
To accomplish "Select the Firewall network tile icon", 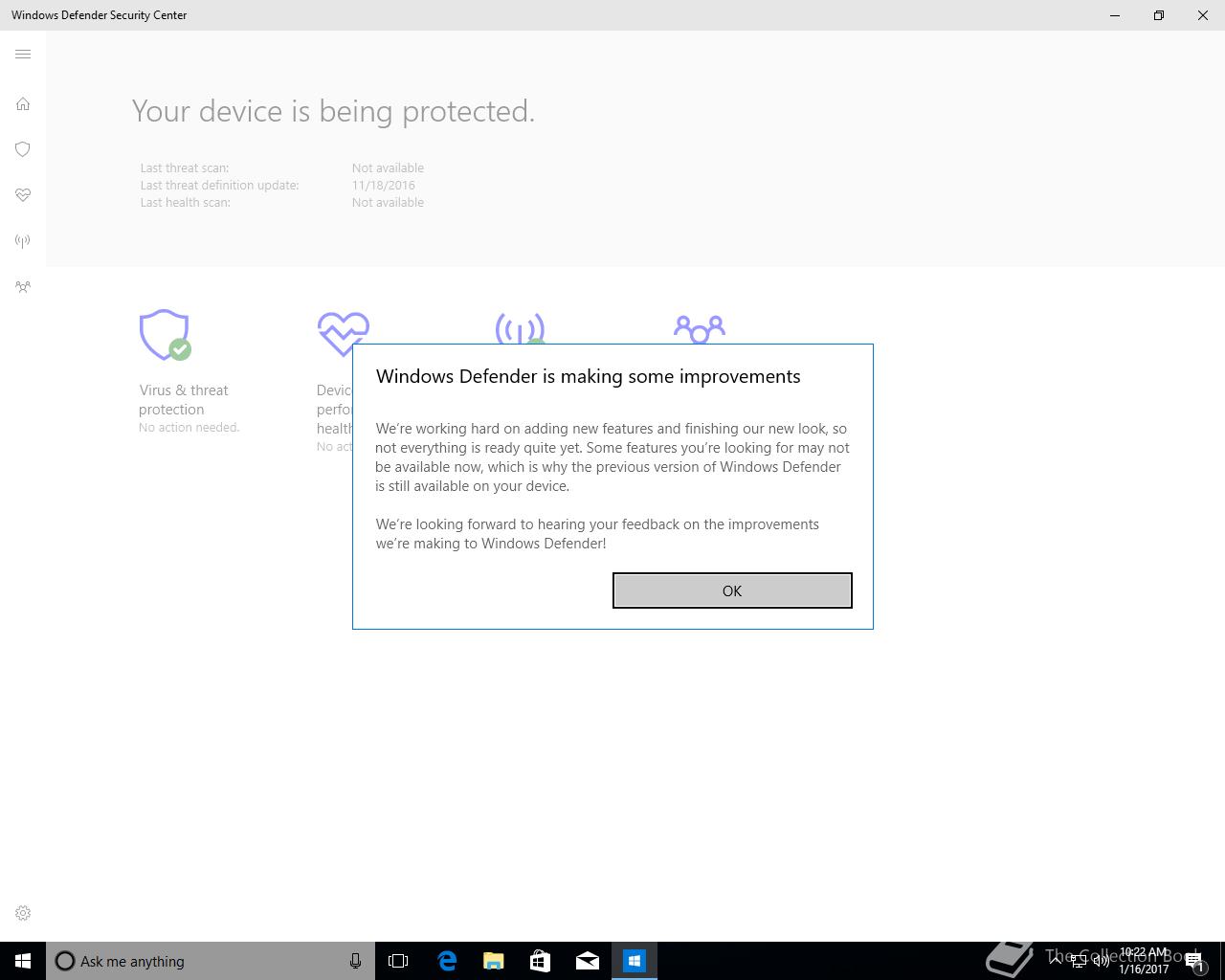I will click(520, 328).
